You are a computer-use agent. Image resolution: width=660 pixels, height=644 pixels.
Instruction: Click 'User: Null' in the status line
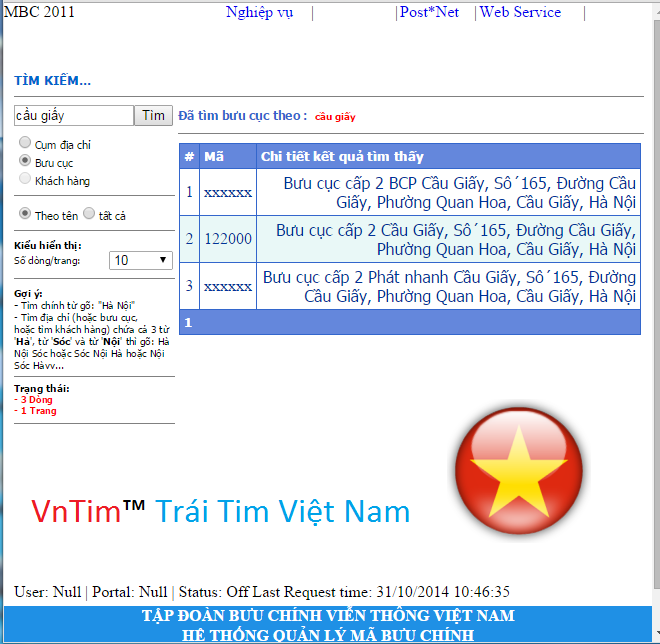pos(48,592)
